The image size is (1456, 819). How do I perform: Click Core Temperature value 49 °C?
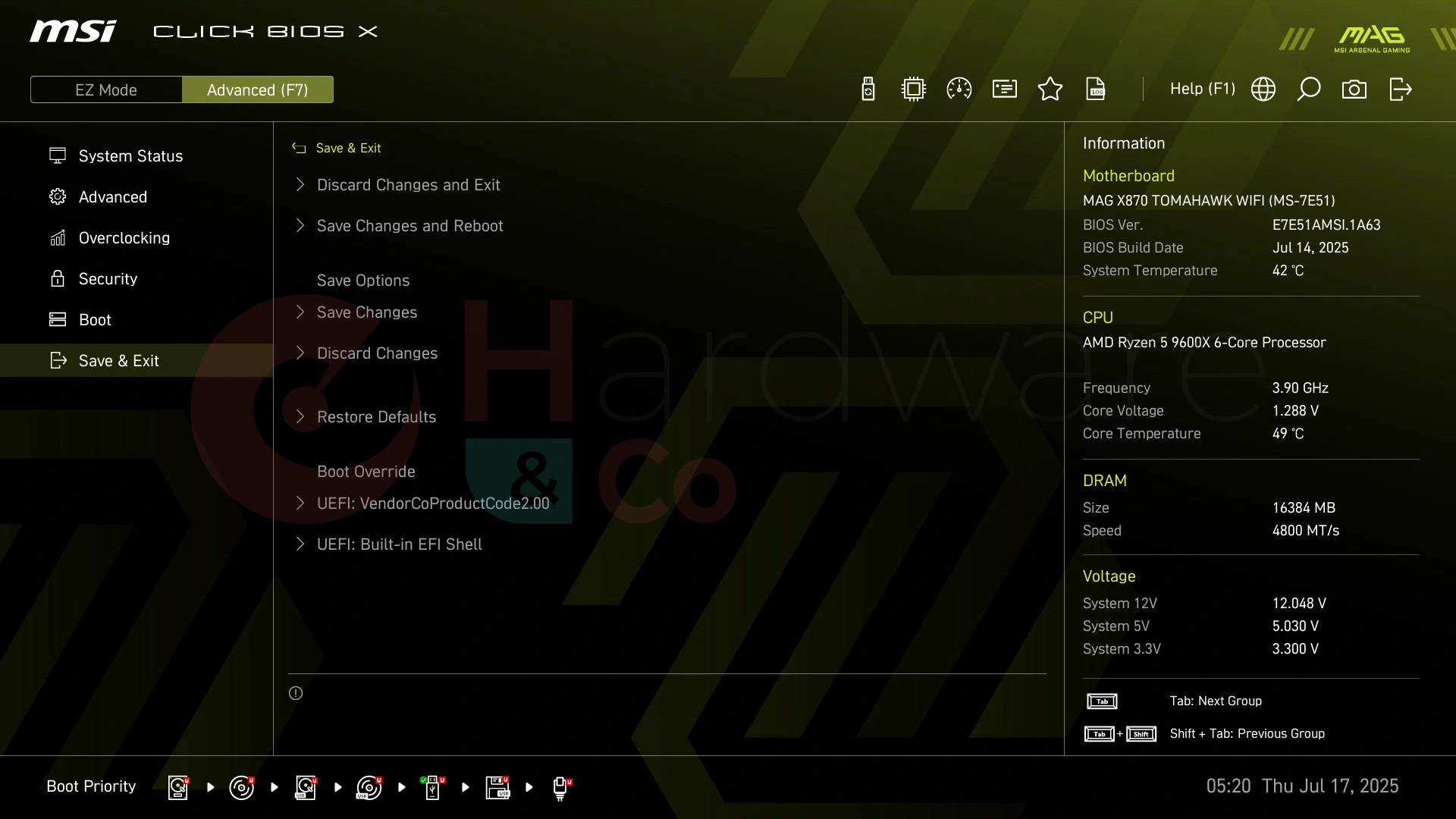click(1288, 434)
